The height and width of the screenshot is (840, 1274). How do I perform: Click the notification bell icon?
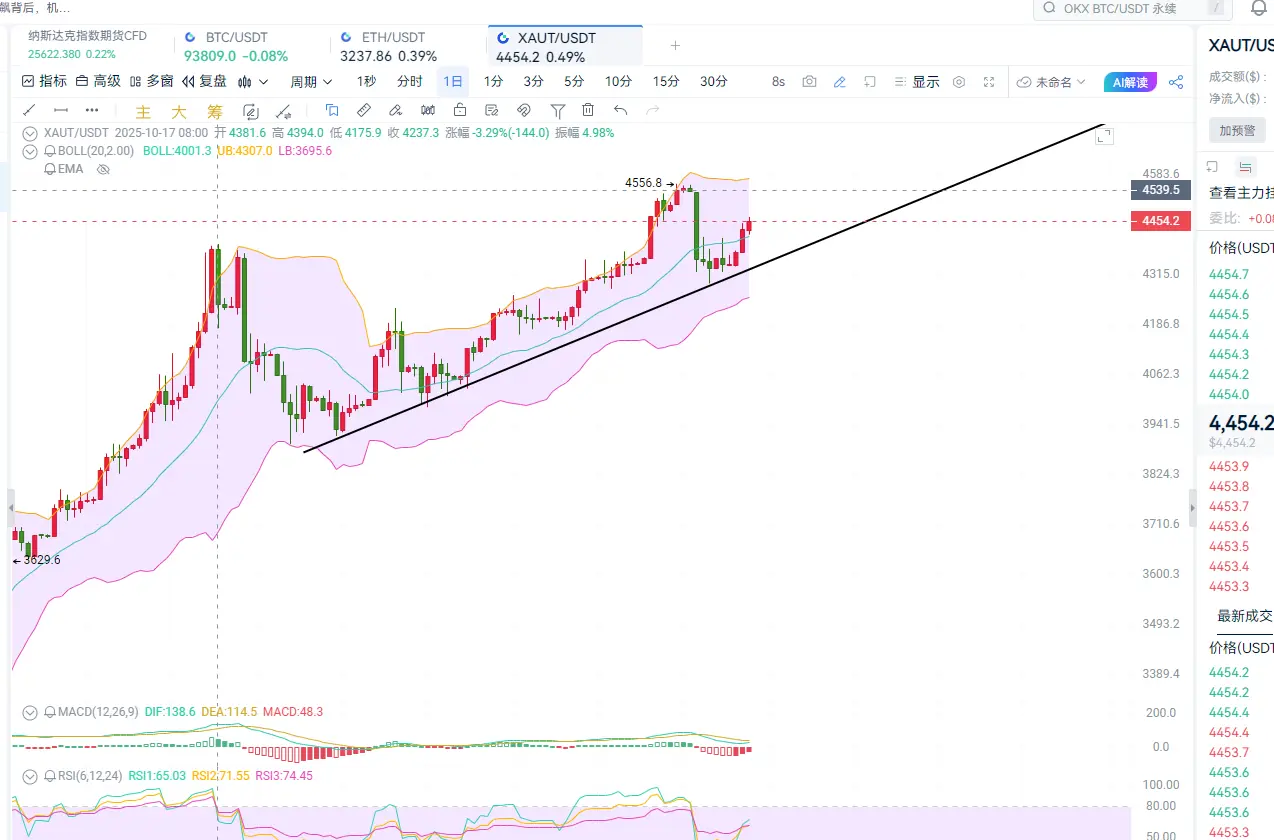[1258, 8]
